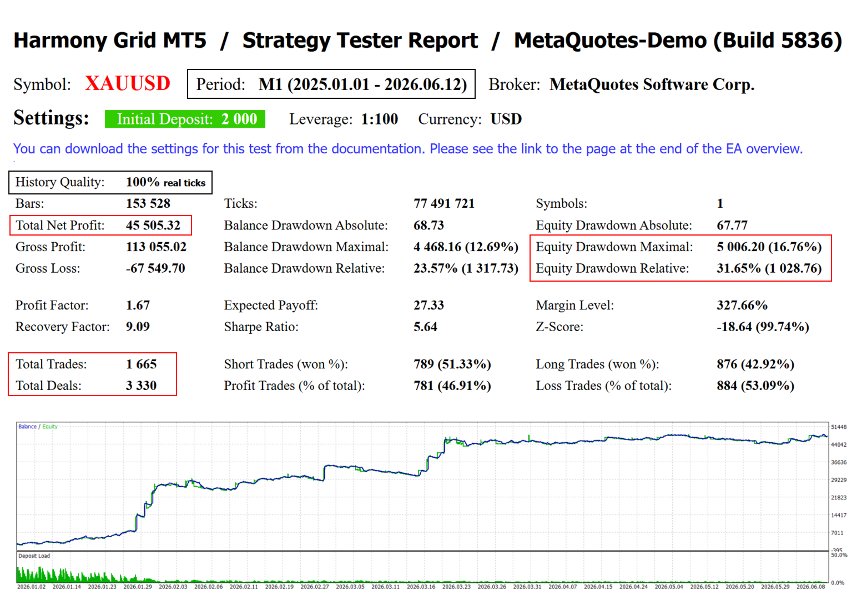Click the Margin Level 327.66% value

(742, 305)
